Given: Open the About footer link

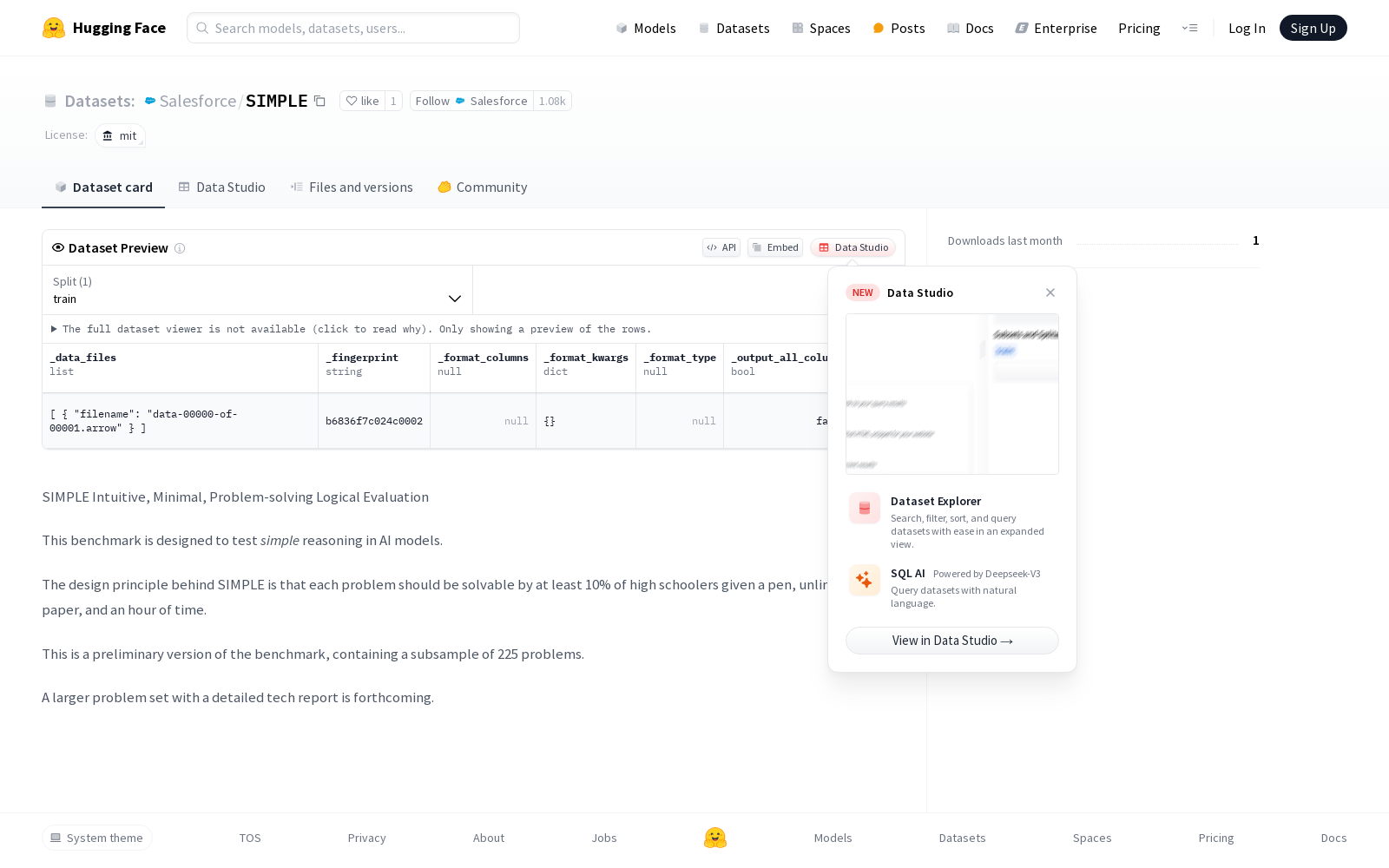Looking at the screenshot, I should (x=489, y=838).
